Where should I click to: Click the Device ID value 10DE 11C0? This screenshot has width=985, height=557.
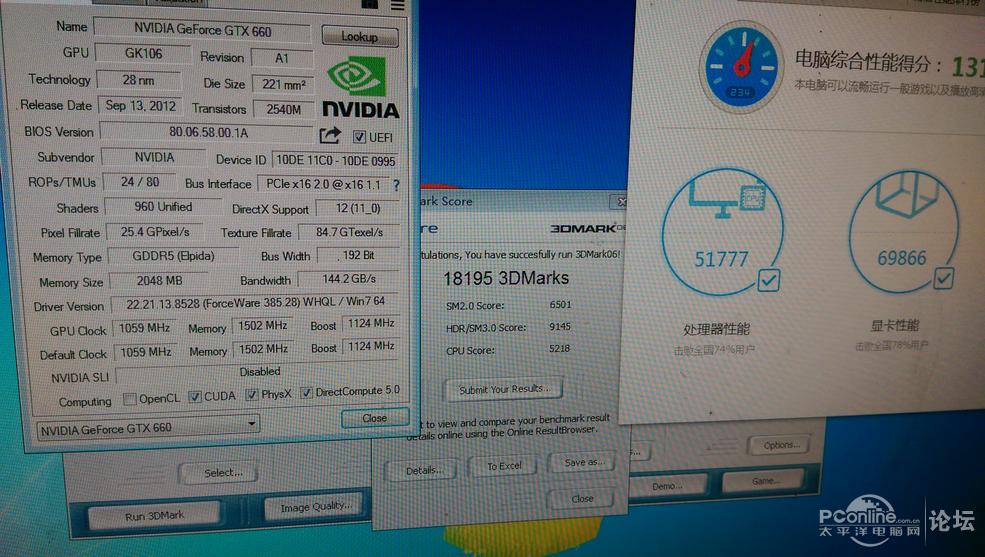click(335, 160)
